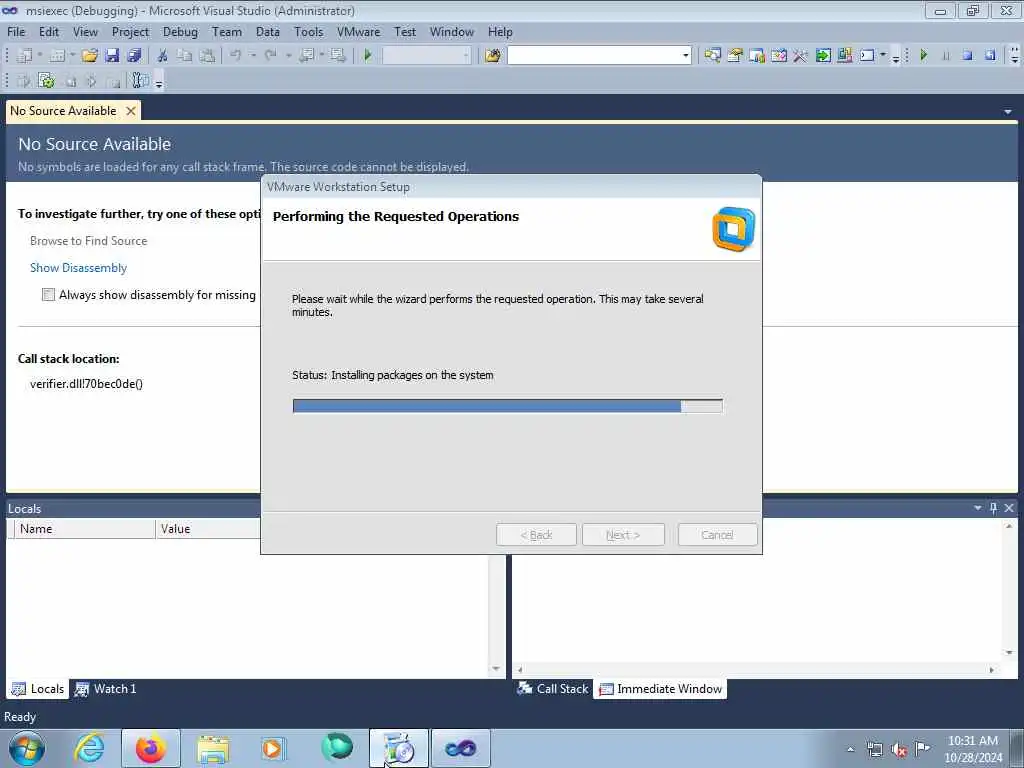
Task: Click the New Project icon
Action: 24,56
